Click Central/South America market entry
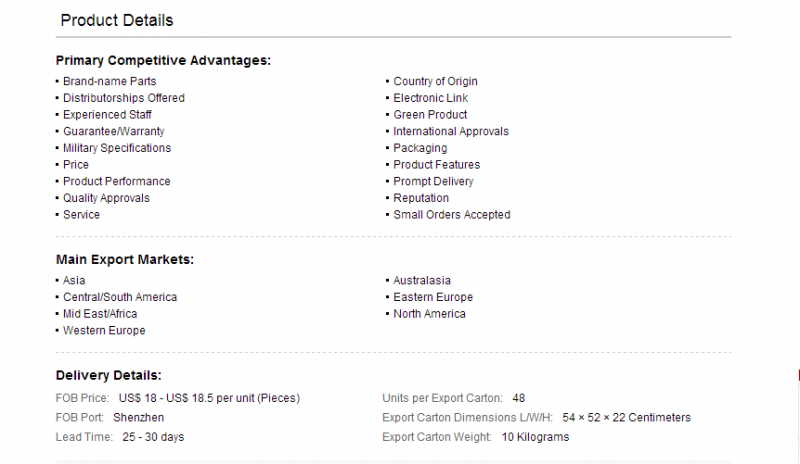Screen dimensions: 800x464 tap(120, 297)
